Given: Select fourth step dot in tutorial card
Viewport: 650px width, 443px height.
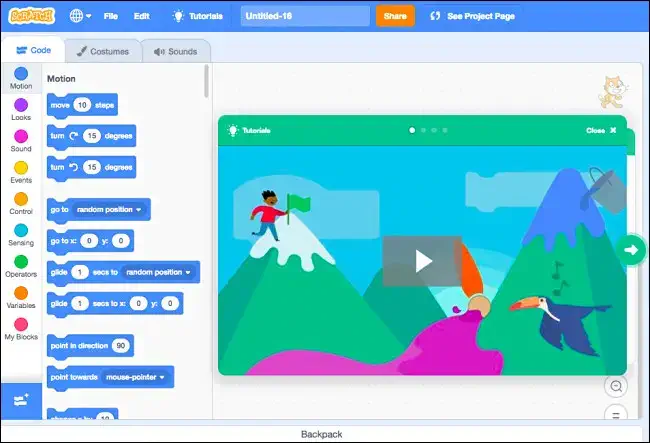Looking at the screenshot, I should point(445,130).
